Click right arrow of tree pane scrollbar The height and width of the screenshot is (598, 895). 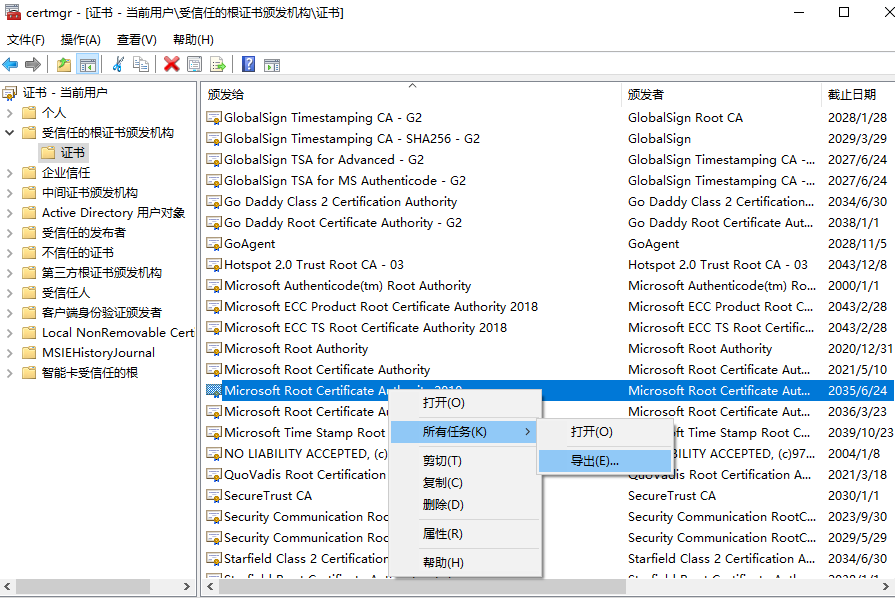[x=187, y=586]
